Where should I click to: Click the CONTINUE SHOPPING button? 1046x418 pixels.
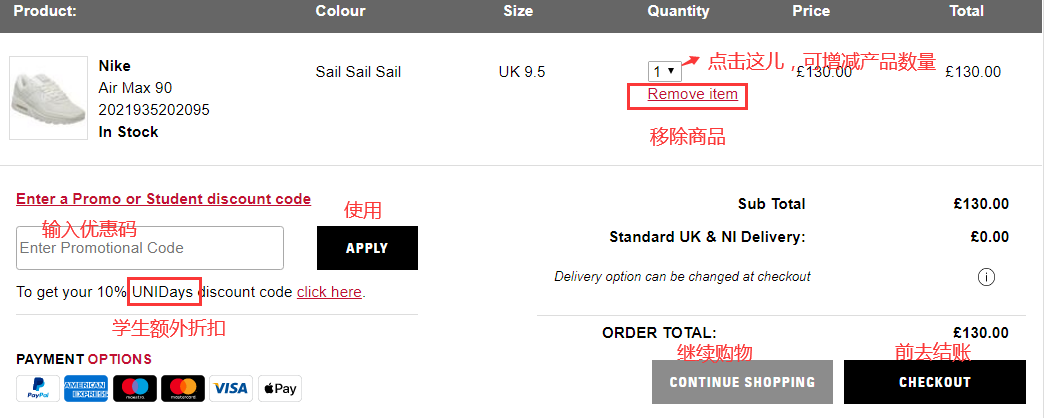(742, 382)
